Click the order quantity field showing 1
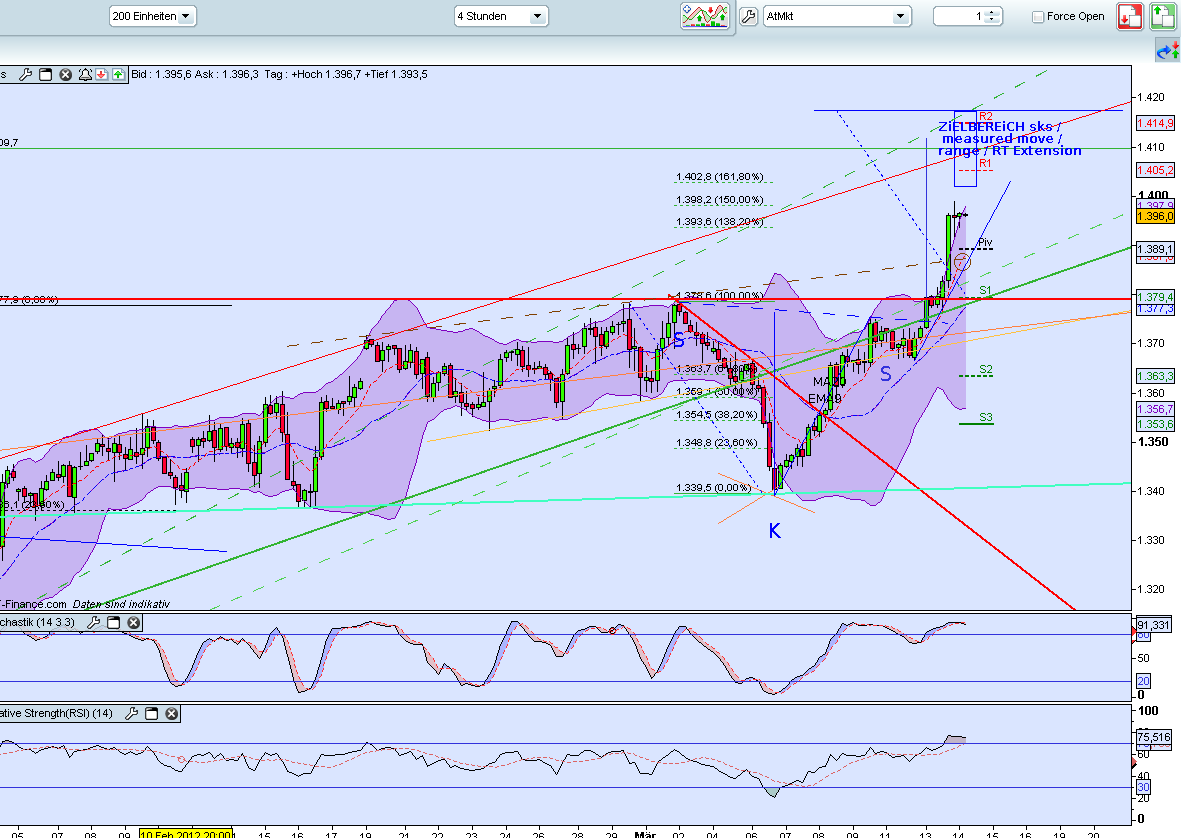The height and width of the screenshot is (838, 1181). pos(960,16)
